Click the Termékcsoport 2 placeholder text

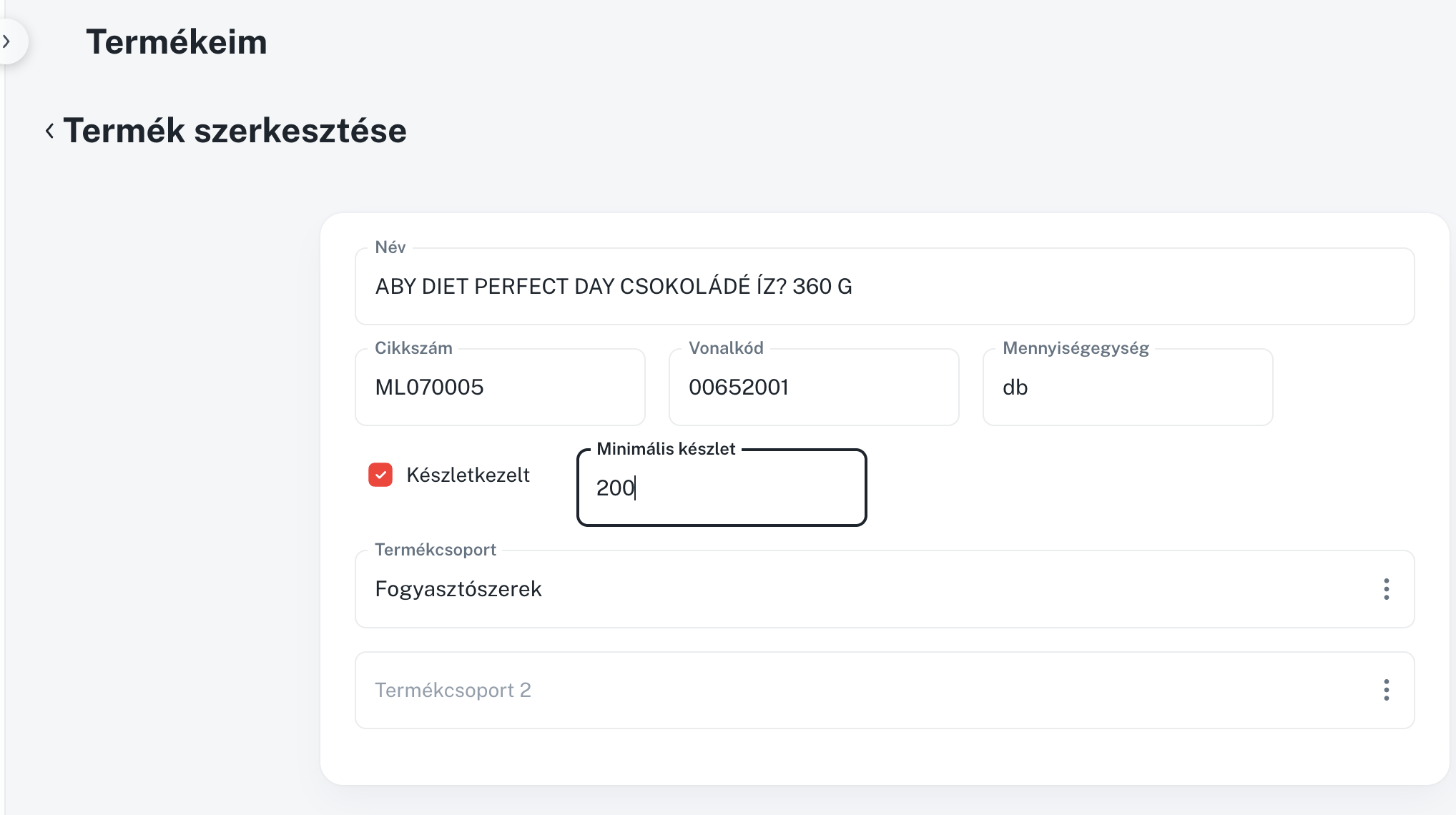coord(453,690)
